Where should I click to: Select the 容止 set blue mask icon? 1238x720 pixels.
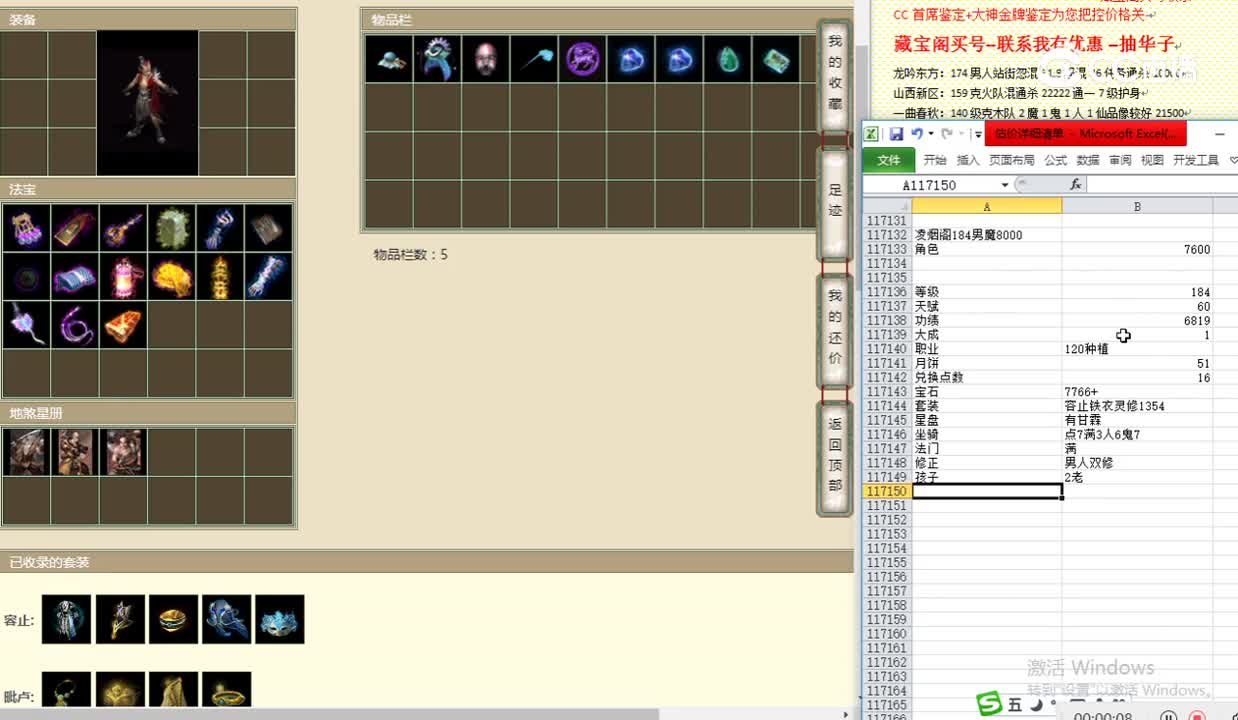coord(280,620)
